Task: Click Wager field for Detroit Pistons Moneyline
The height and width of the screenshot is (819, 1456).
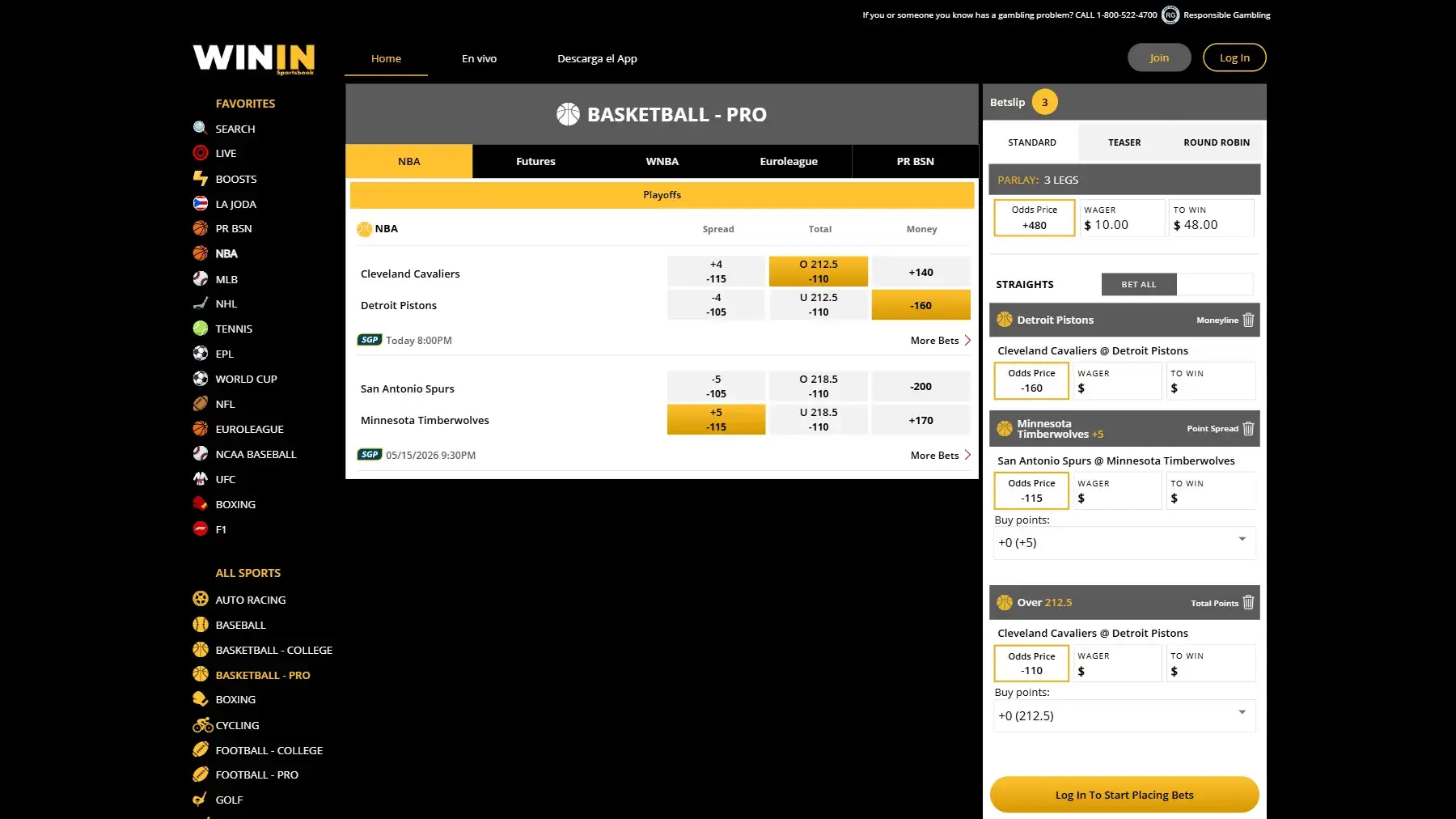Action: pos(1119,381)
